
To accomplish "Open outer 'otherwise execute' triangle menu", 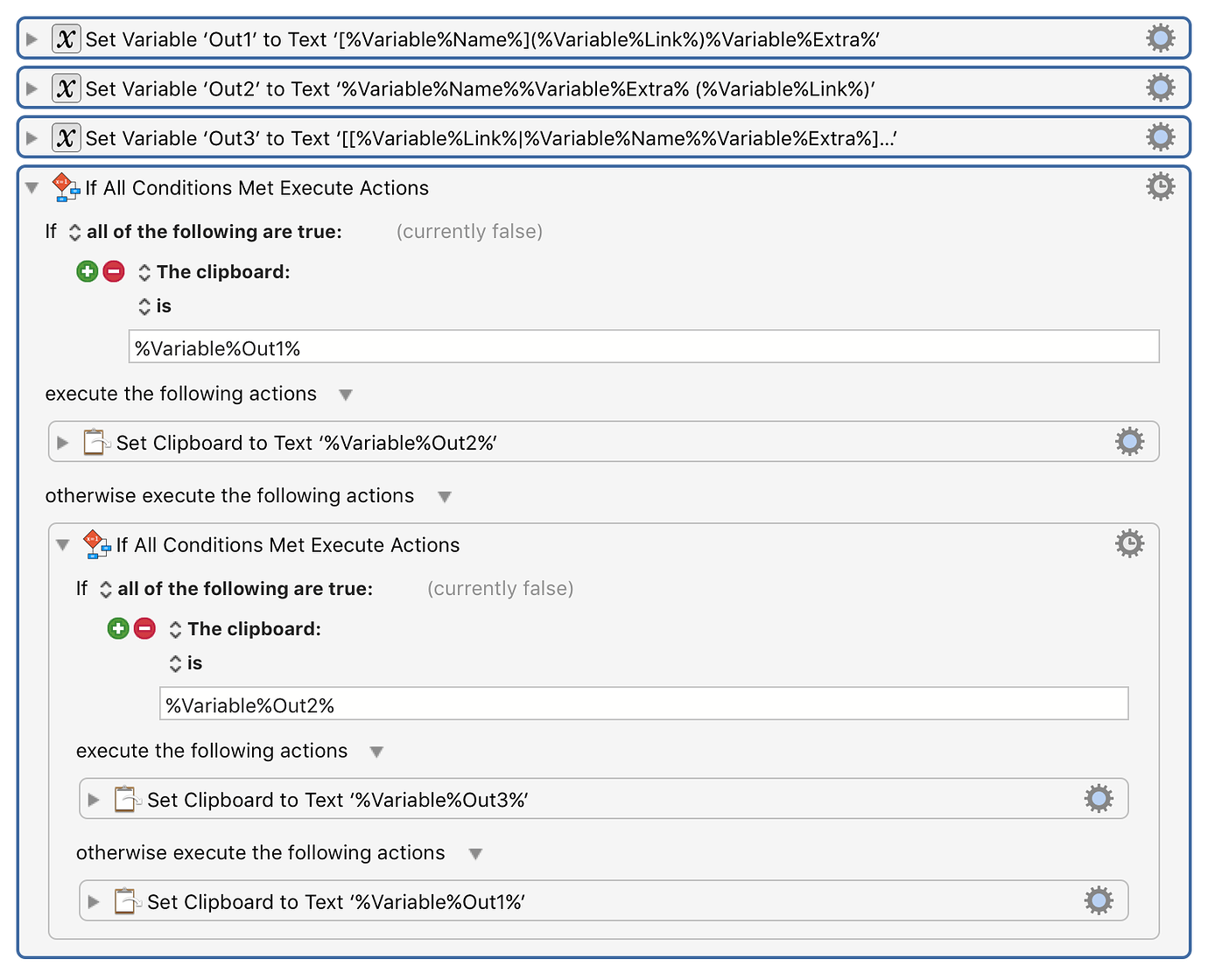I will click(445, 497).
